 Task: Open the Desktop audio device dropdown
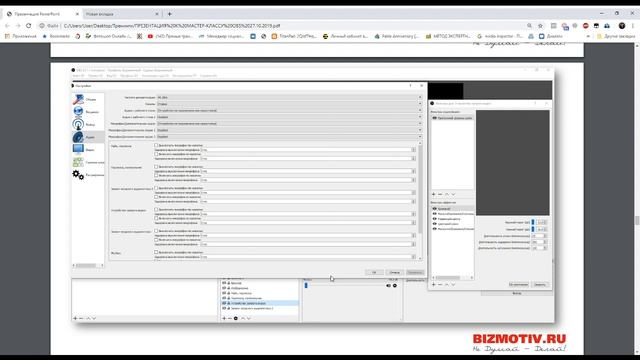click(289, 111)
